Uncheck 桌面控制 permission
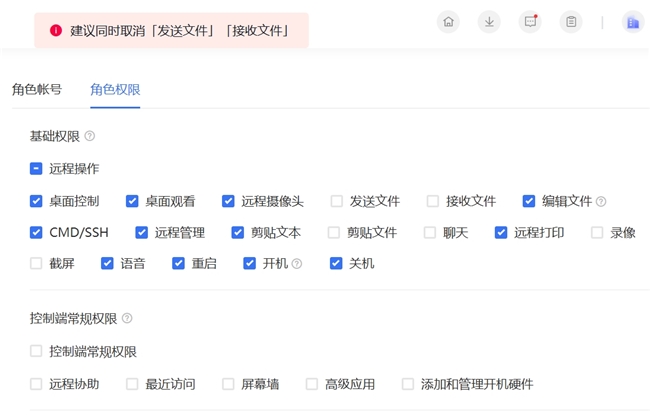 (36, 201)
